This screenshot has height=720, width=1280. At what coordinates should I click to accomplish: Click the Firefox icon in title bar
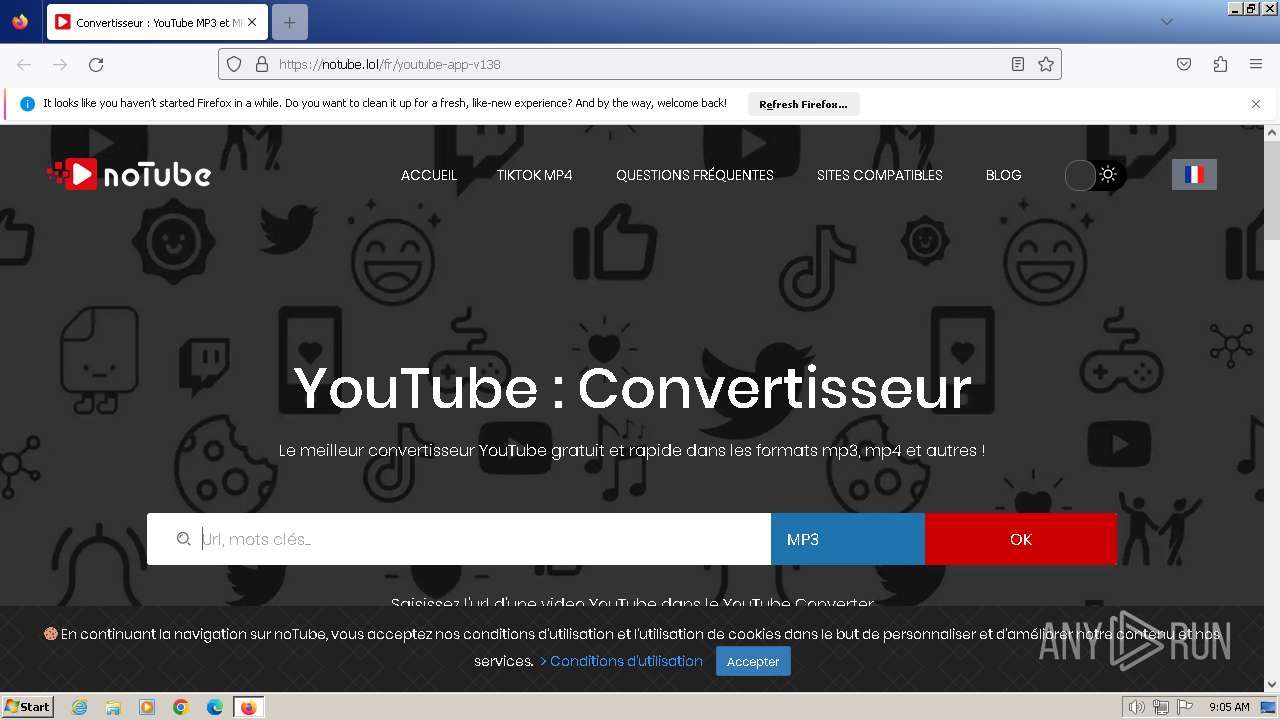point(20,22)
